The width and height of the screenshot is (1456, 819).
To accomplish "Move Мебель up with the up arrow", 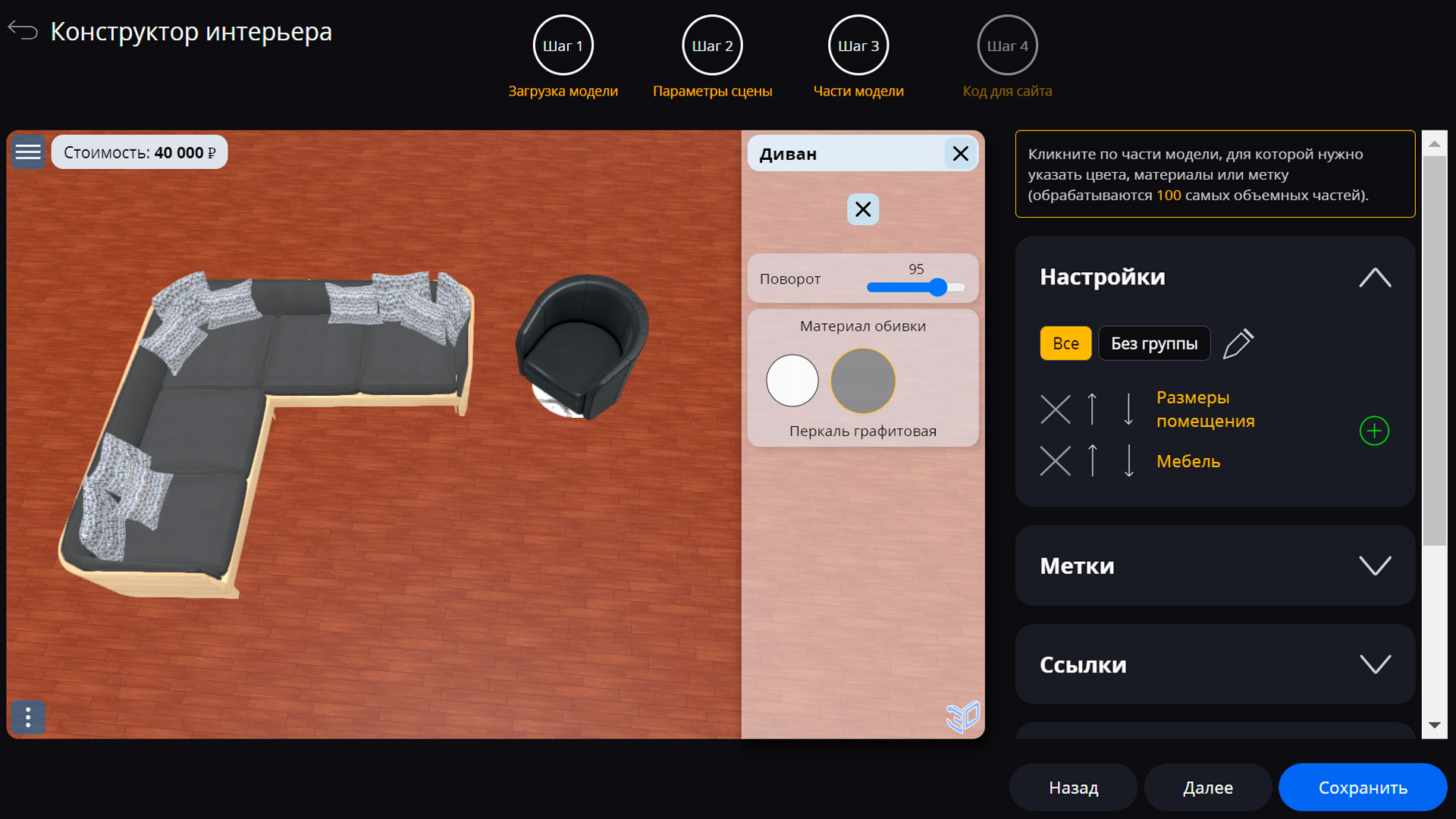I will (1092, 460).
